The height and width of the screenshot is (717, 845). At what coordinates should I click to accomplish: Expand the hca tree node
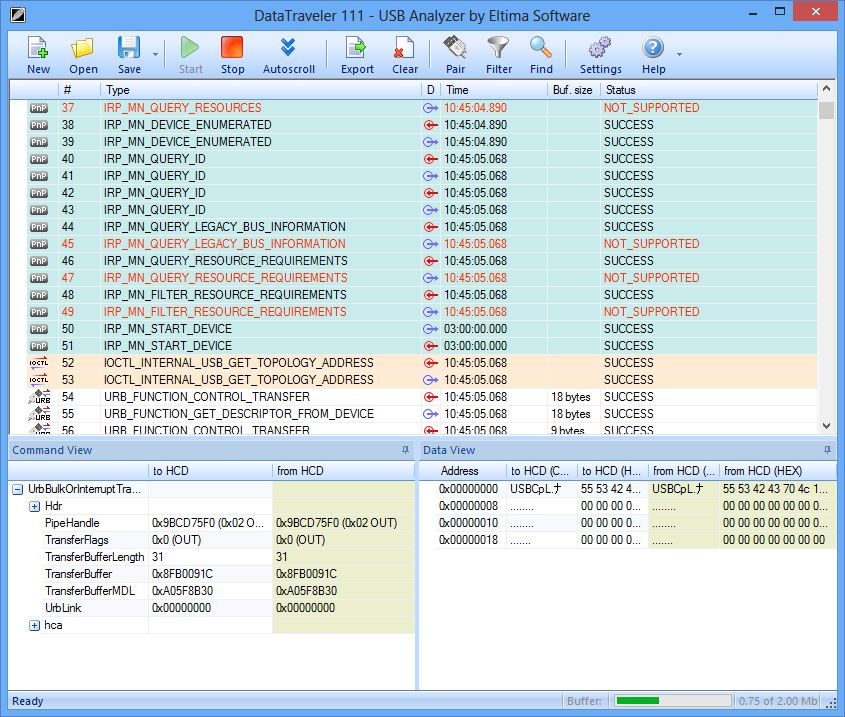coord(34,625)
